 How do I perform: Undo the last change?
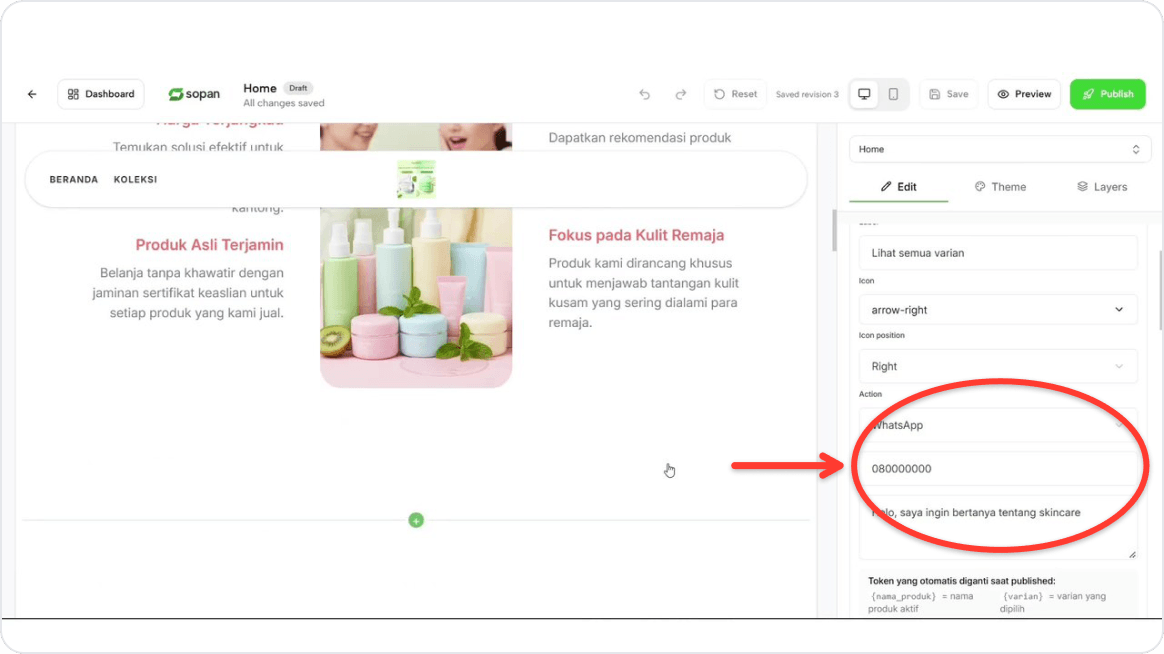[644, 94]
